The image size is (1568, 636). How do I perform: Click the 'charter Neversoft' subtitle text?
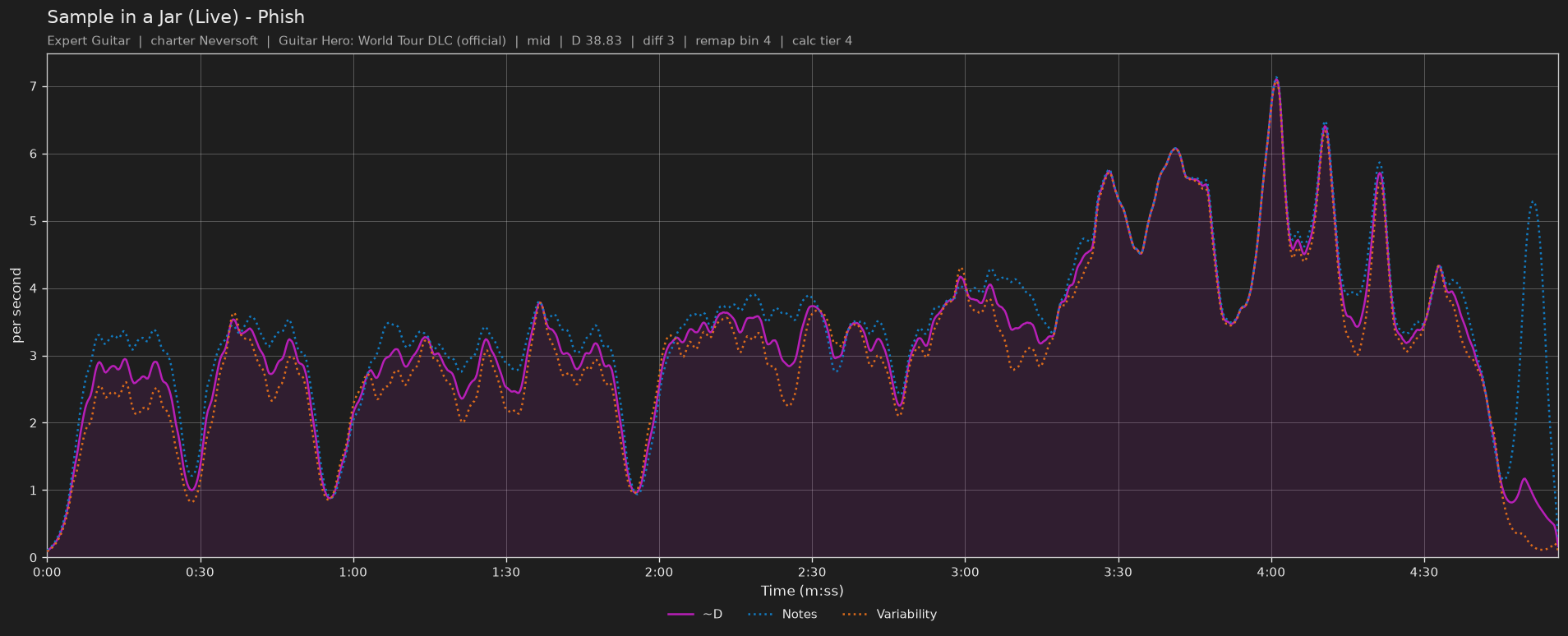point(204,41)
